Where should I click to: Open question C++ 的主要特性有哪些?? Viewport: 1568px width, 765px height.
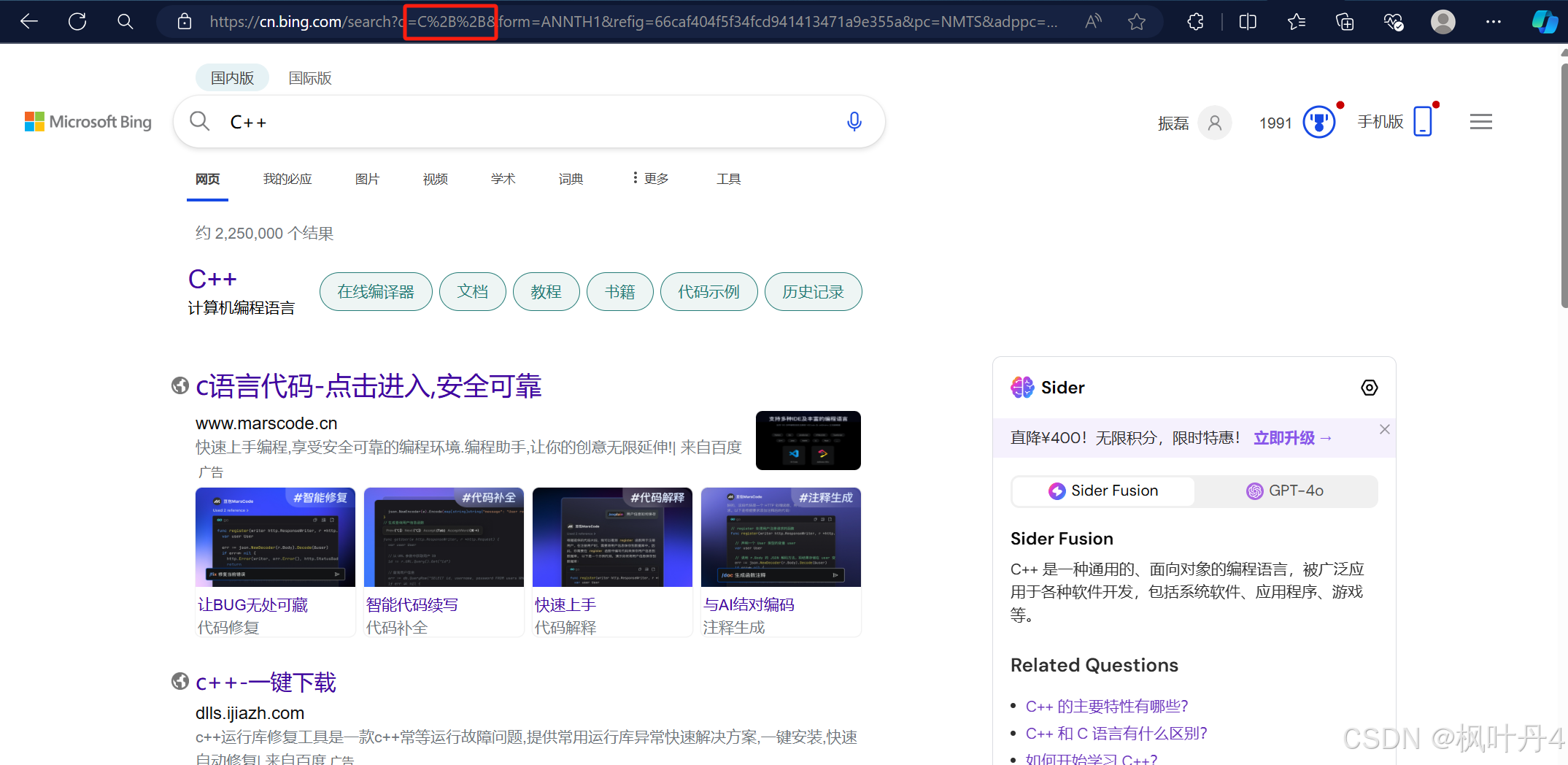coord(1107,706)
